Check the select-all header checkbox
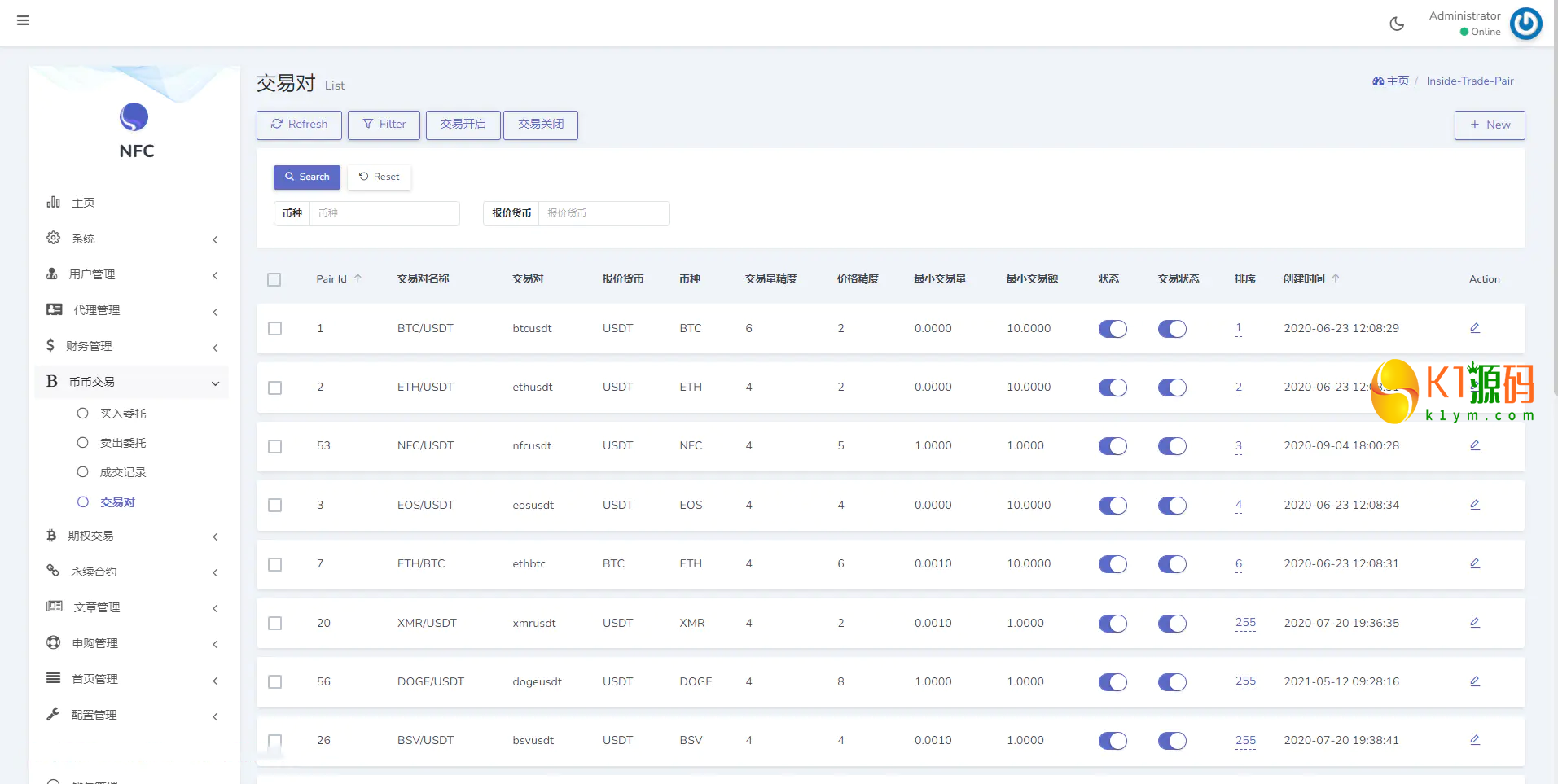1558x784 pixels. click(x=274, y=279)
